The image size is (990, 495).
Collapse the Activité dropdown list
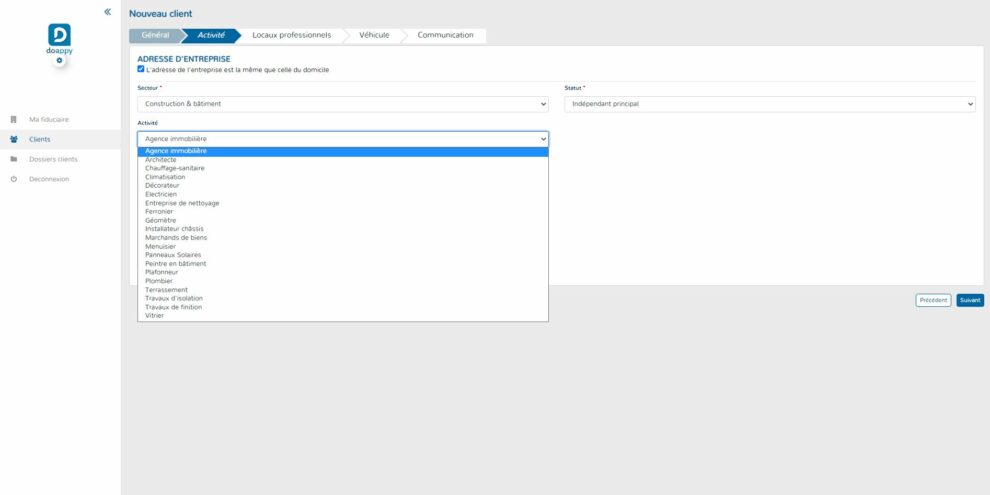343,139
